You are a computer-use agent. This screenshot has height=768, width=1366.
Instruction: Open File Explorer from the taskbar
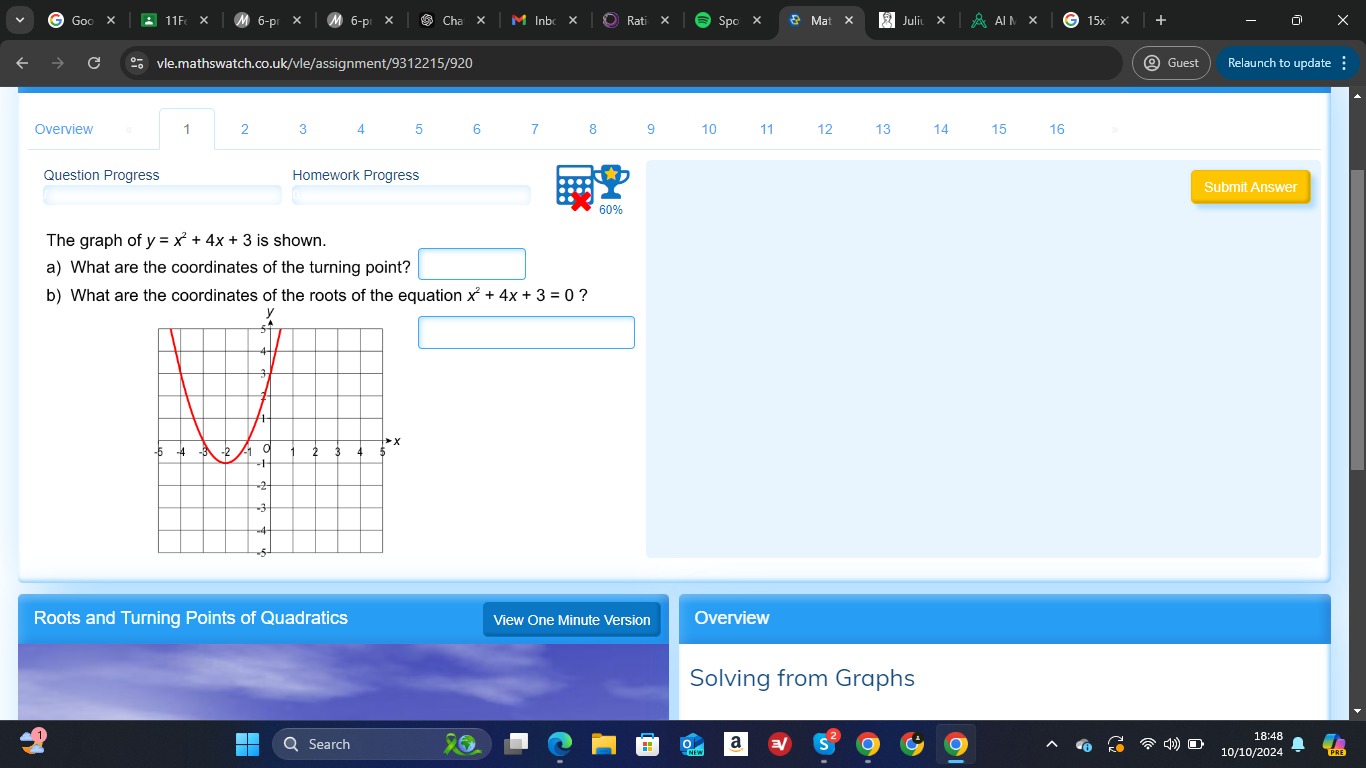(x=604, y=744)
